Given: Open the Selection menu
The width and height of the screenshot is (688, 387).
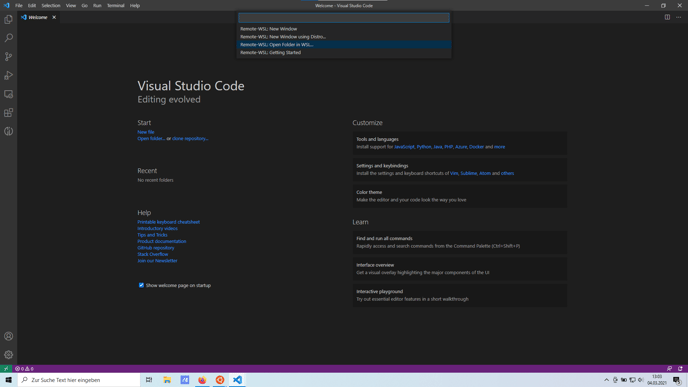Looking at the screenshot, I should [51, 6].
